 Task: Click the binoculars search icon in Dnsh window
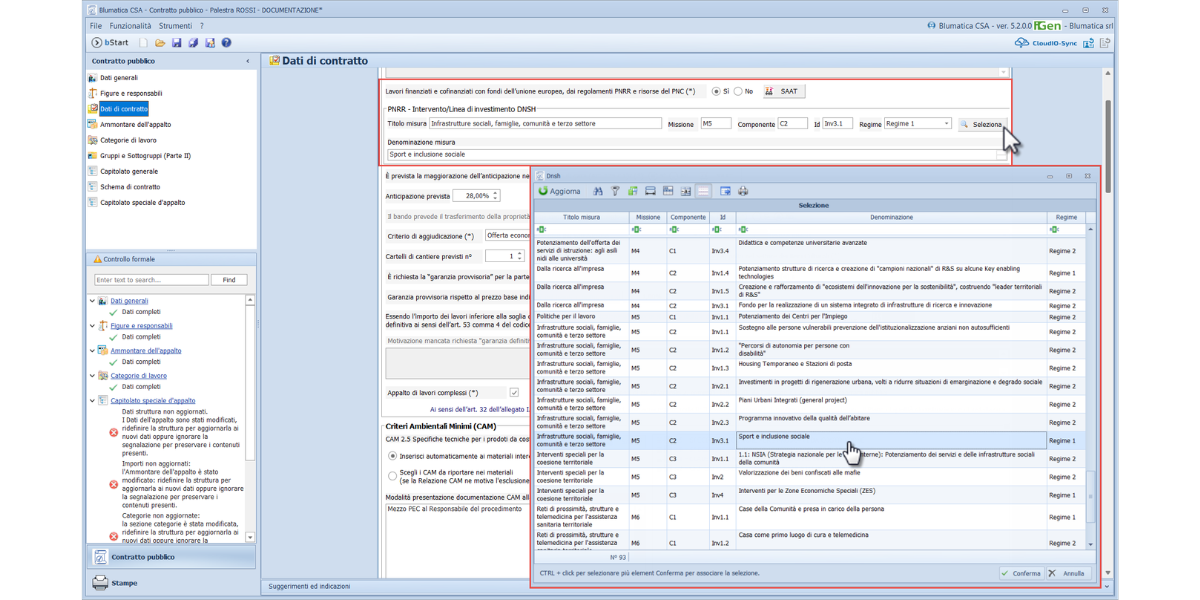click(x=598, y=191)
